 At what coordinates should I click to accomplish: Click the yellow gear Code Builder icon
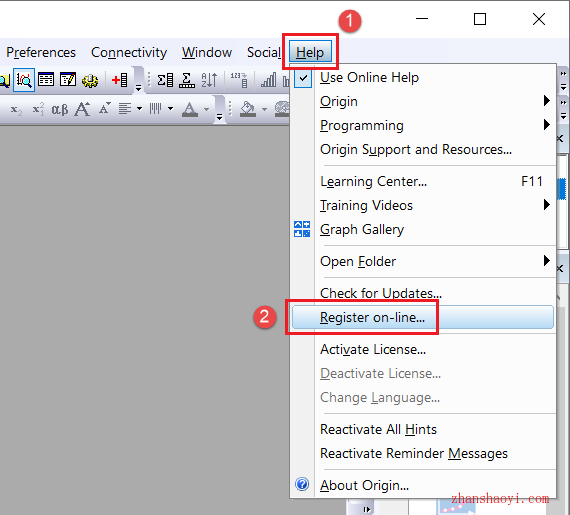90,80
